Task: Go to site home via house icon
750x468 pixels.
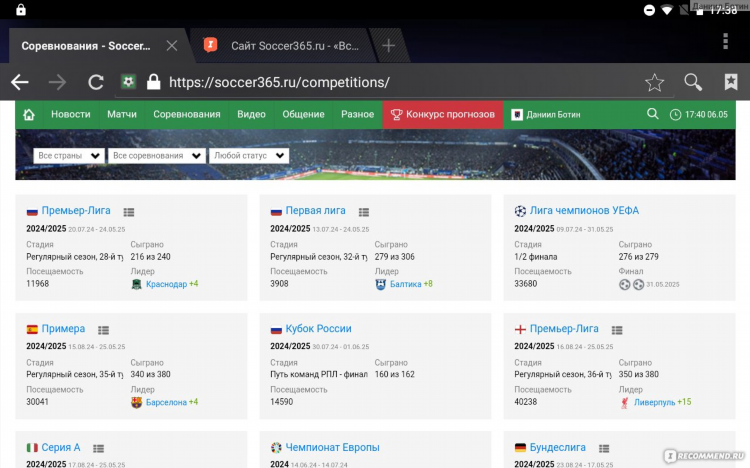Action: (x=29, y=115)
